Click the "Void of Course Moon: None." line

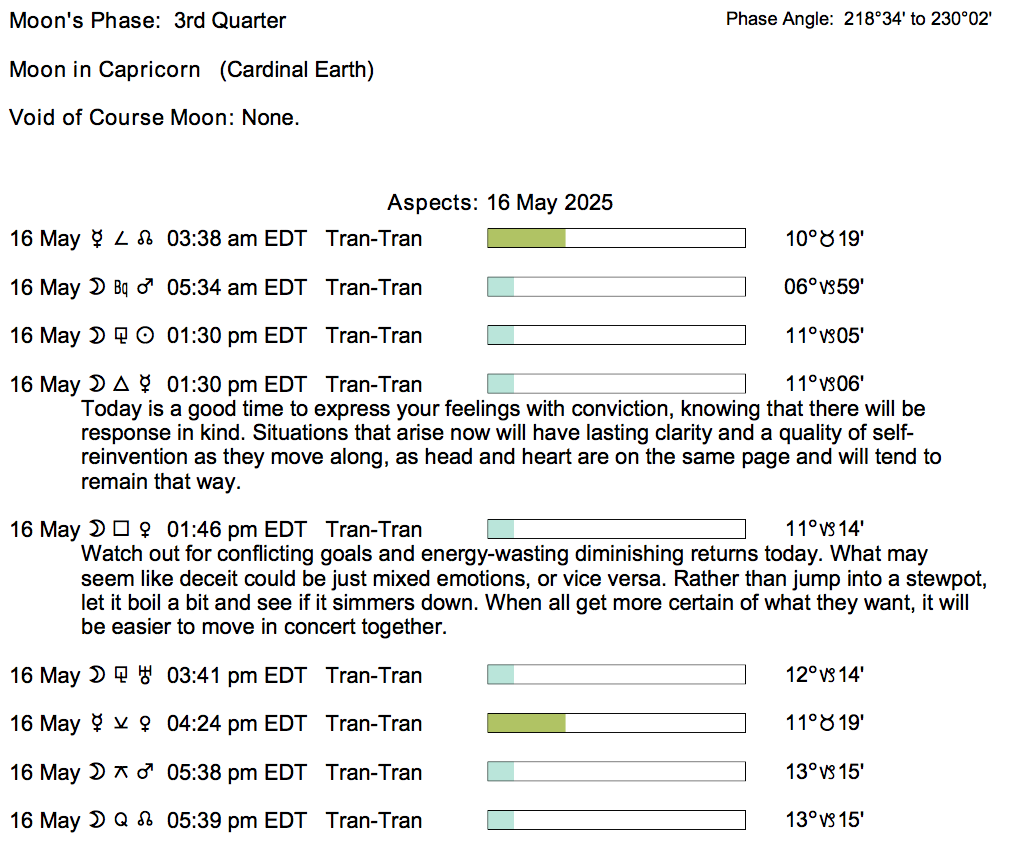click(x=154, y=118)
